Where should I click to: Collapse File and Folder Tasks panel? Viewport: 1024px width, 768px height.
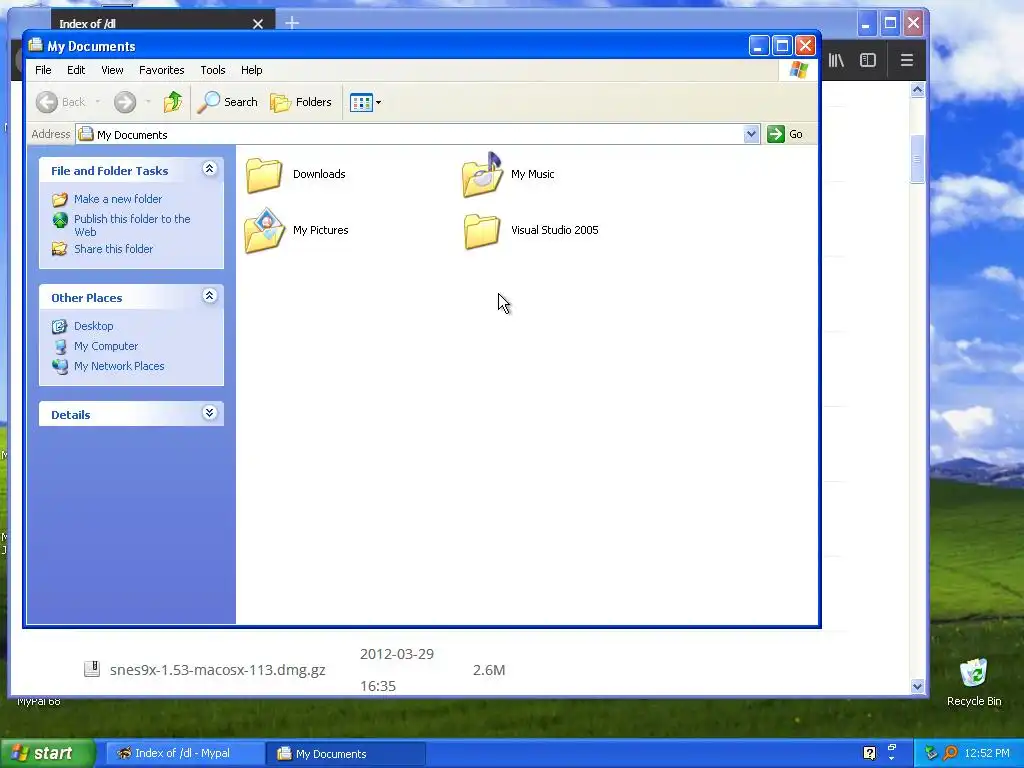[x=210, y=169]
